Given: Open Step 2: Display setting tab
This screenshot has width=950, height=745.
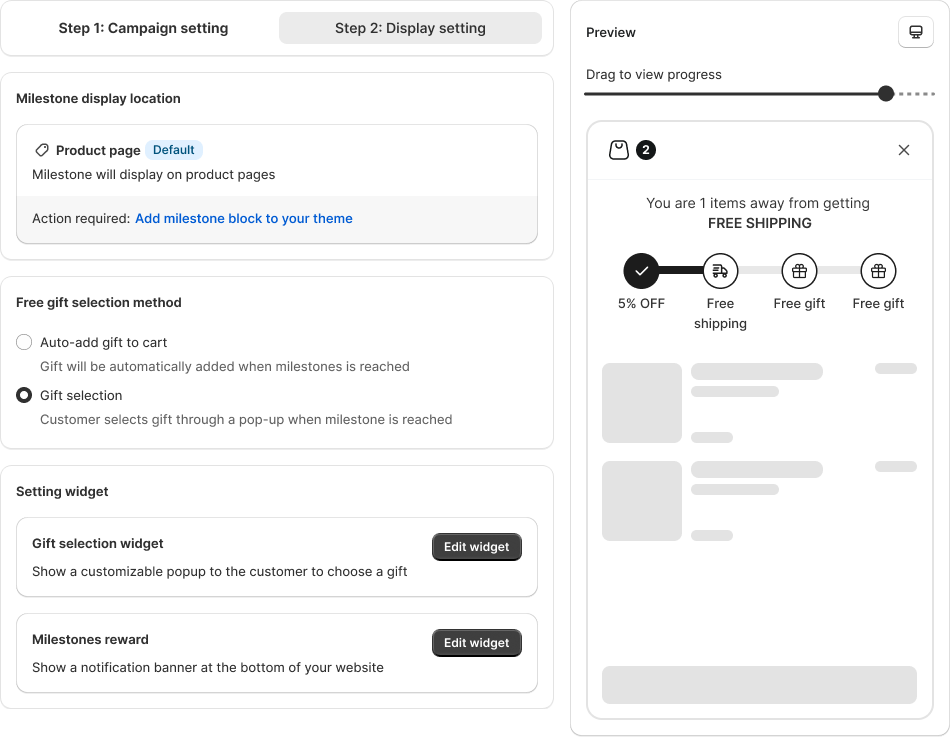Looking at the screenshot, I should 410,28.
